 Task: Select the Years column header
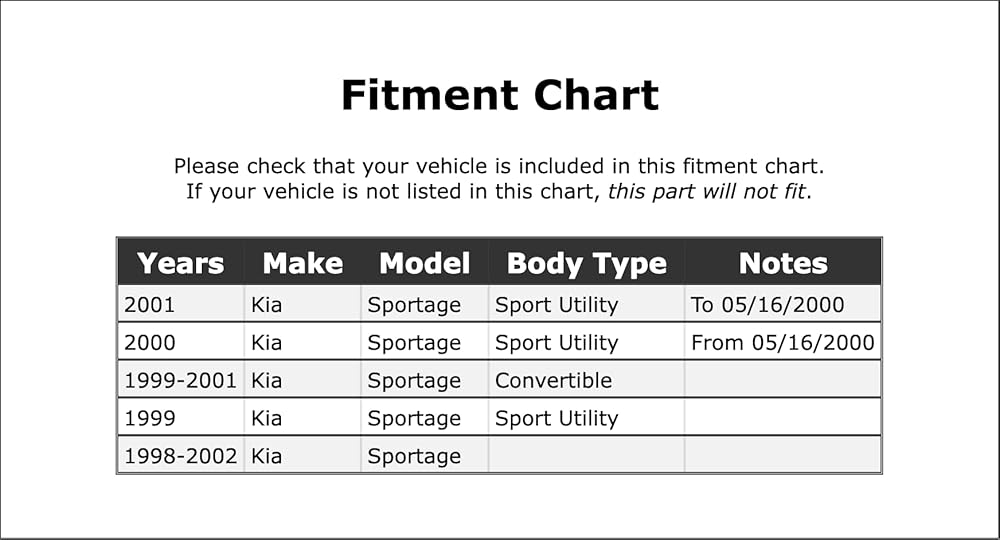coord(180,263)
